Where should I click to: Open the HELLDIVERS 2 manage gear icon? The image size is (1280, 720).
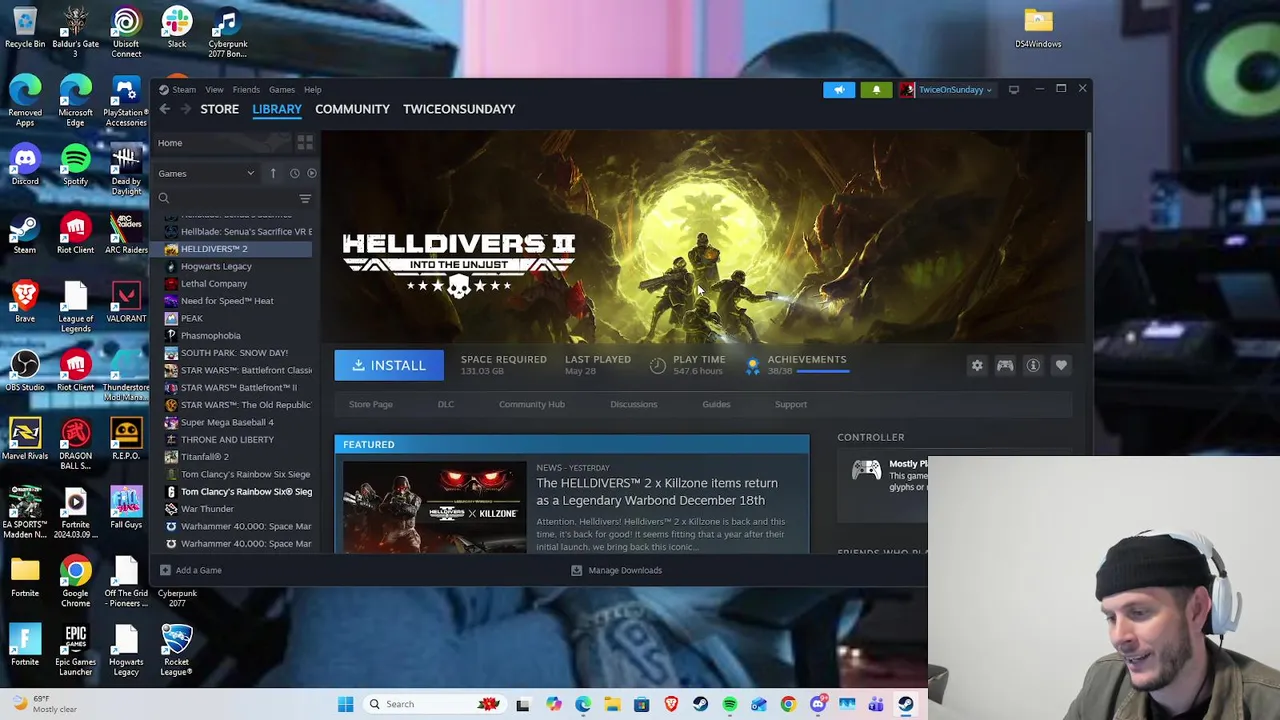977,366
